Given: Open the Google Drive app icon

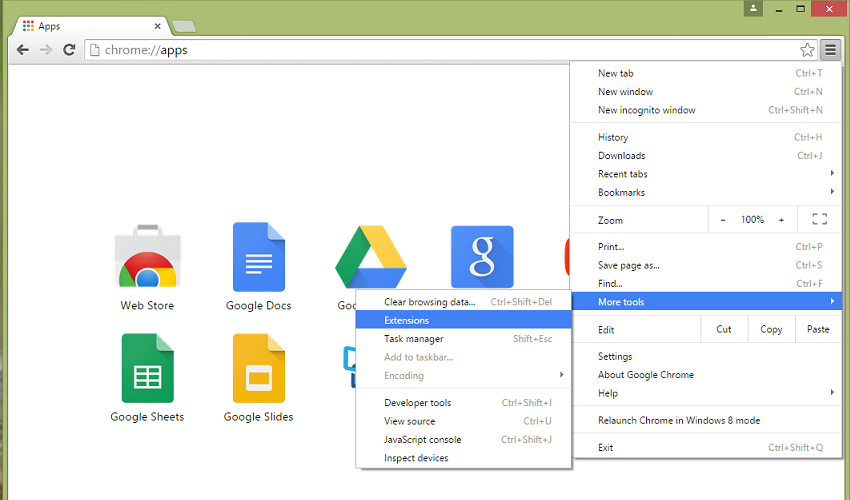Looking at the screenshot, I should [371, 257].
